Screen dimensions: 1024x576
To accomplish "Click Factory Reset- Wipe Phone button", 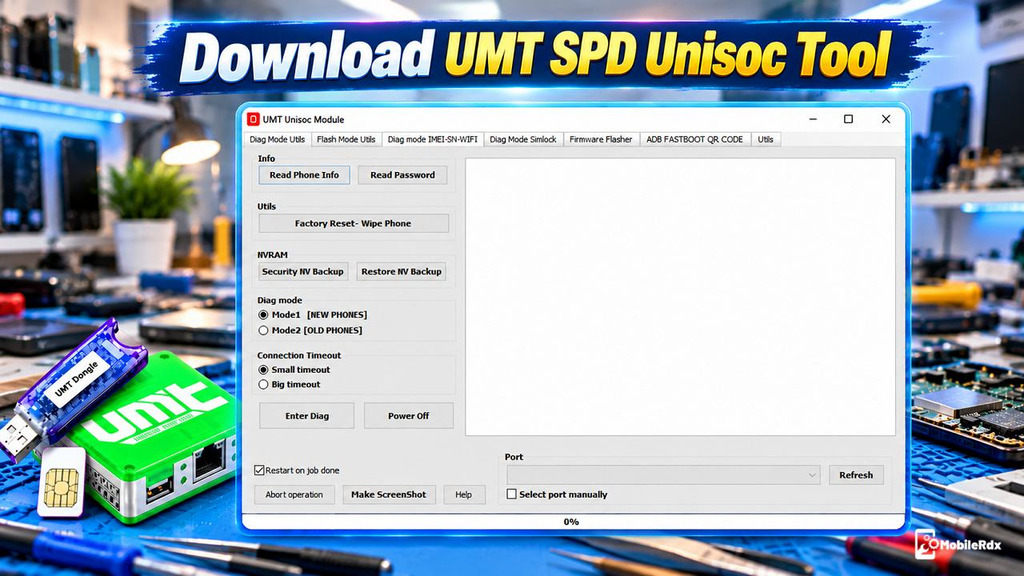I will tap(353, 223).
